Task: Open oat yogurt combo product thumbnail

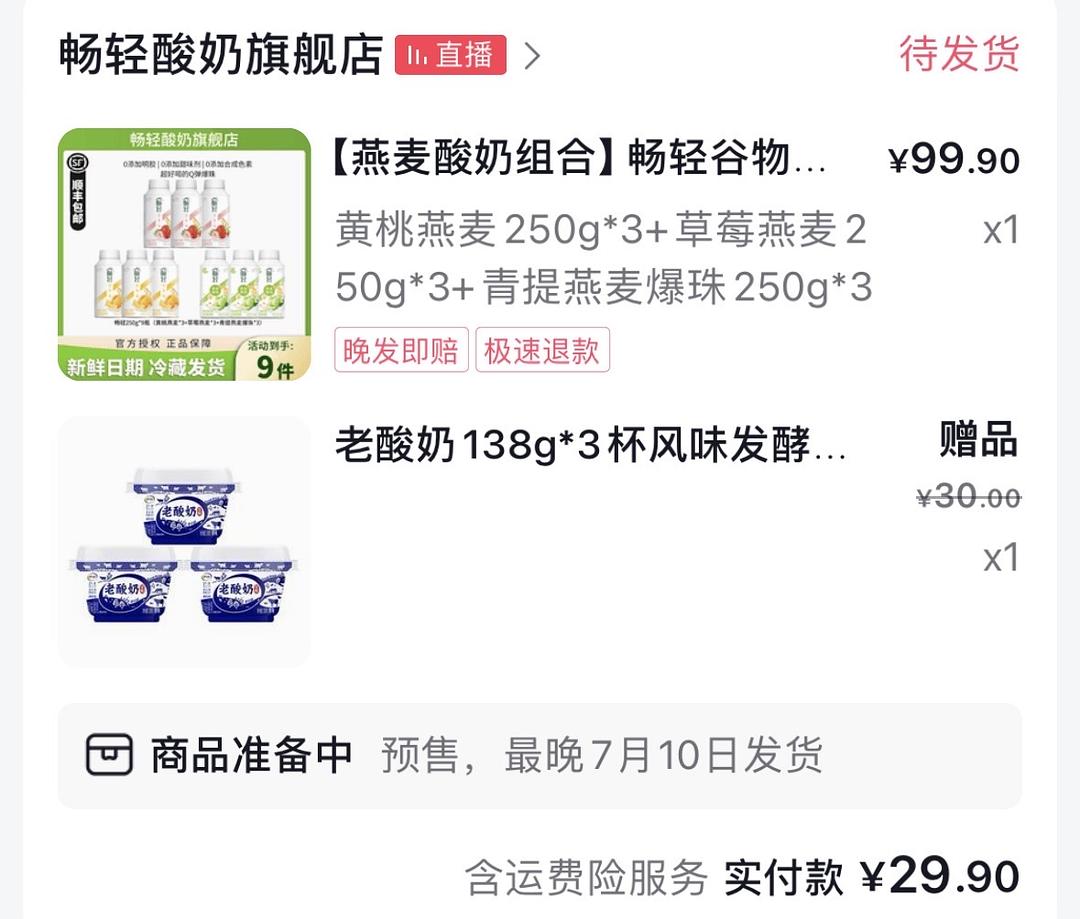Action: pos(184,254)
